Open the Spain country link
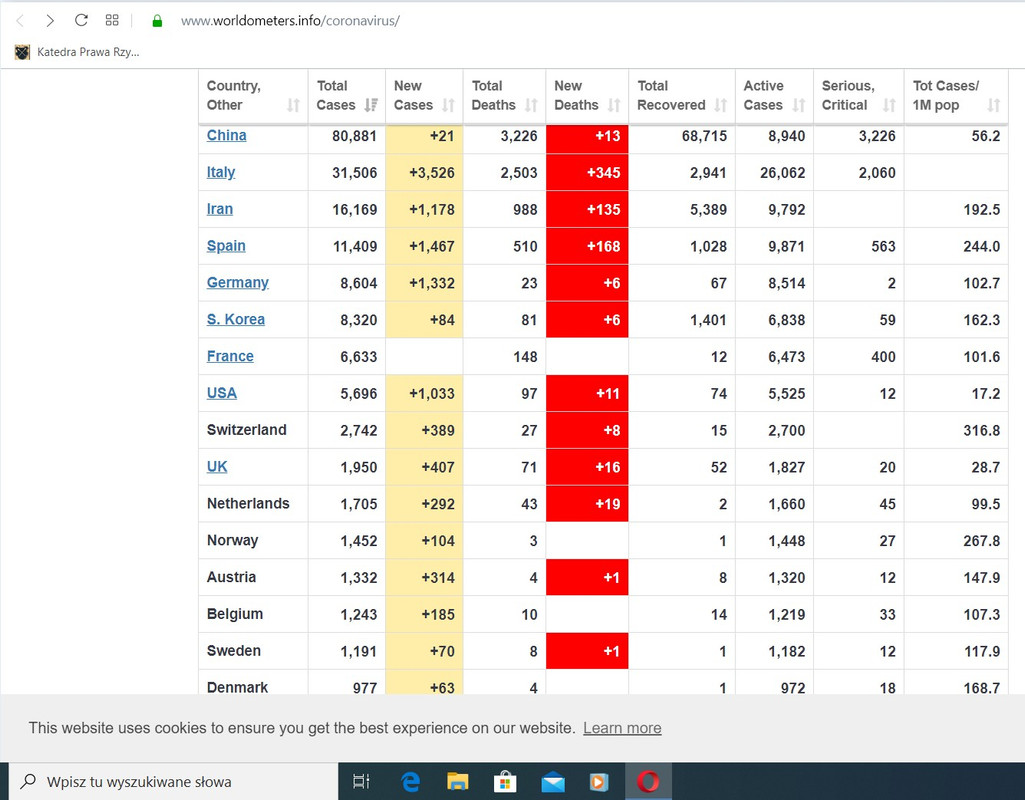 [226, 246]
